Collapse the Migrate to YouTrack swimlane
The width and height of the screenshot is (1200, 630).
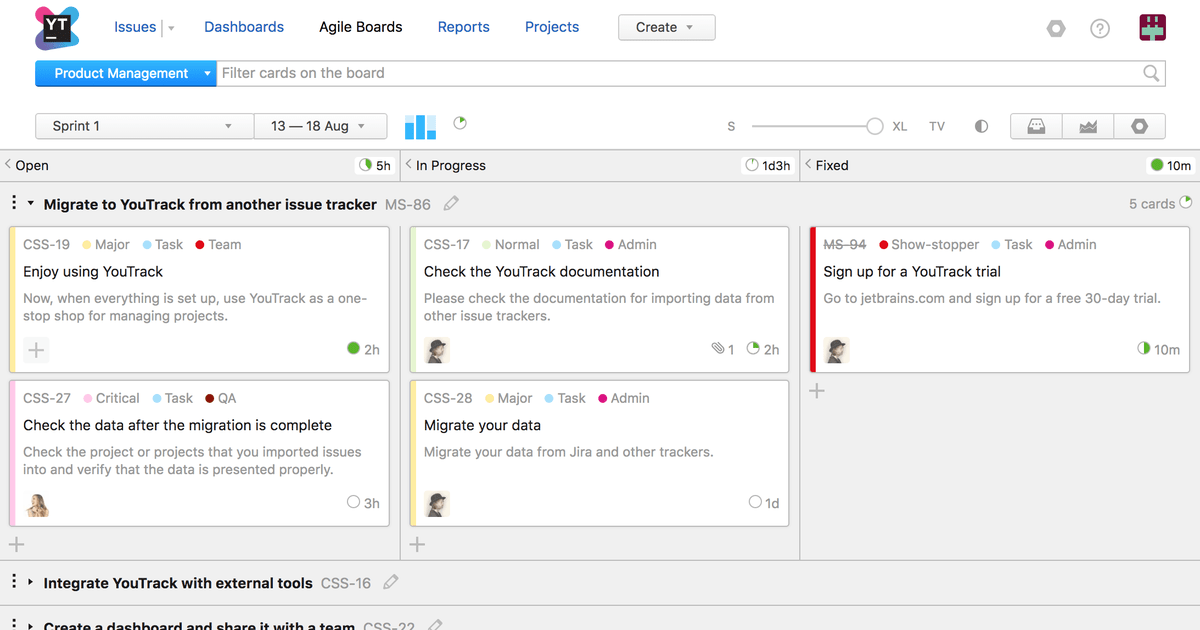[x=31, y=203]
